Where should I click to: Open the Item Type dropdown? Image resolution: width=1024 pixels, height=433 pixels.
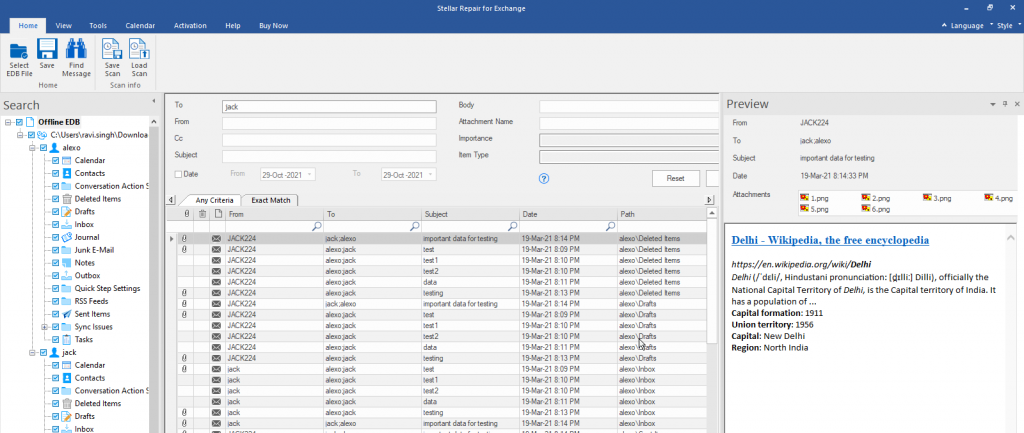[x=628, y=156]
